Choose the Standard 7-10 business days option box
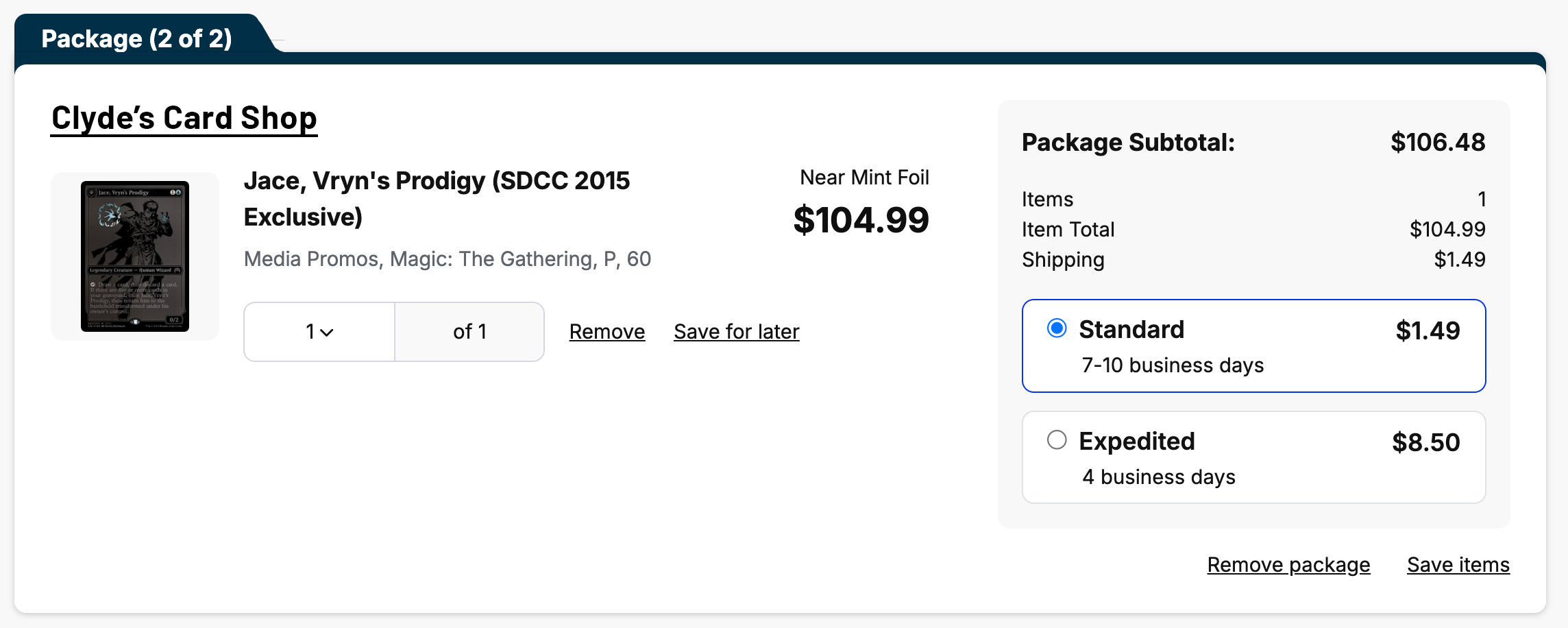Viewport: 1568px width, 628px height. [x=1253, y=346]
